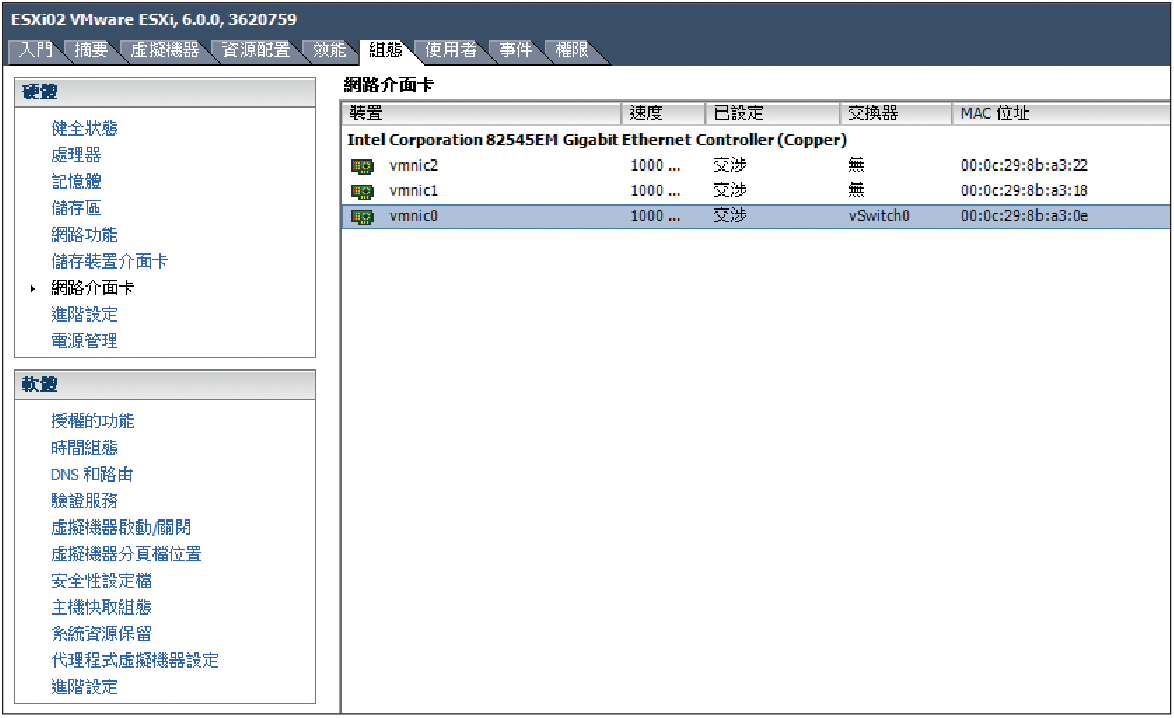The image size is (1174, 718).
Task: Click MAC address 00:0c:29:8b:a3:18
Action: (1024, 191)
